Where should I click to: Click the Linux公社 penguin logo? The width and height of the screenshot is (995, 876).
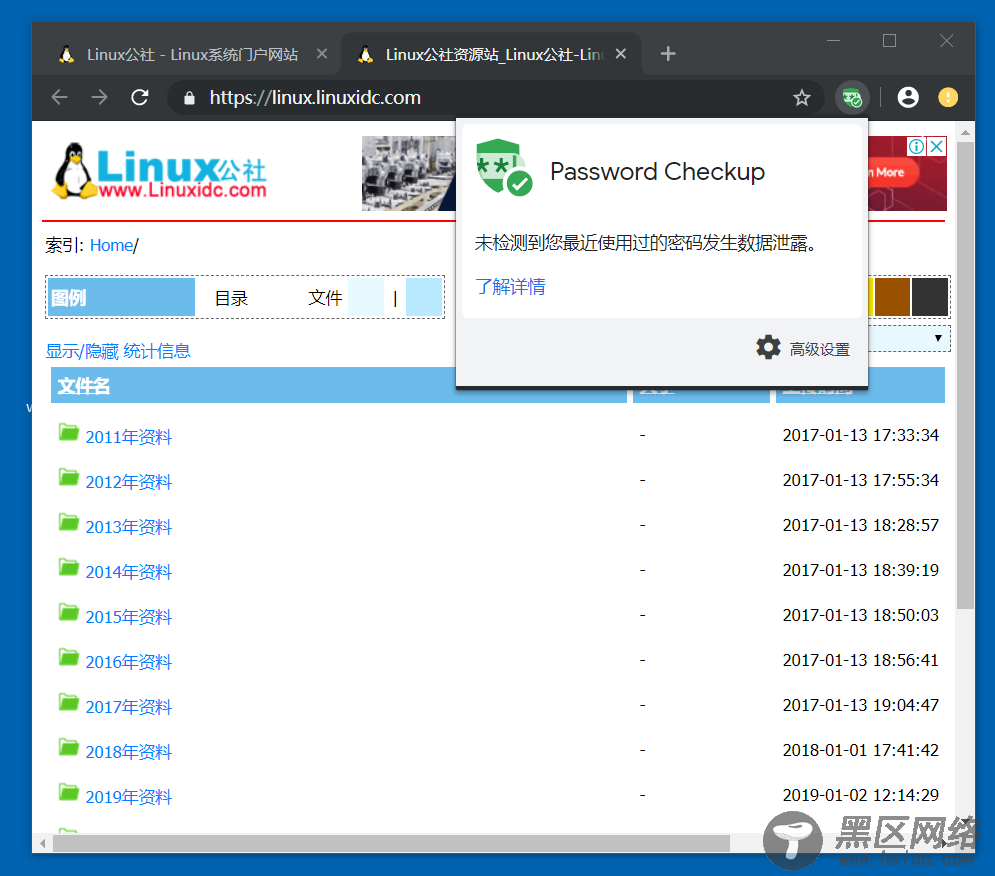(159, 171)
